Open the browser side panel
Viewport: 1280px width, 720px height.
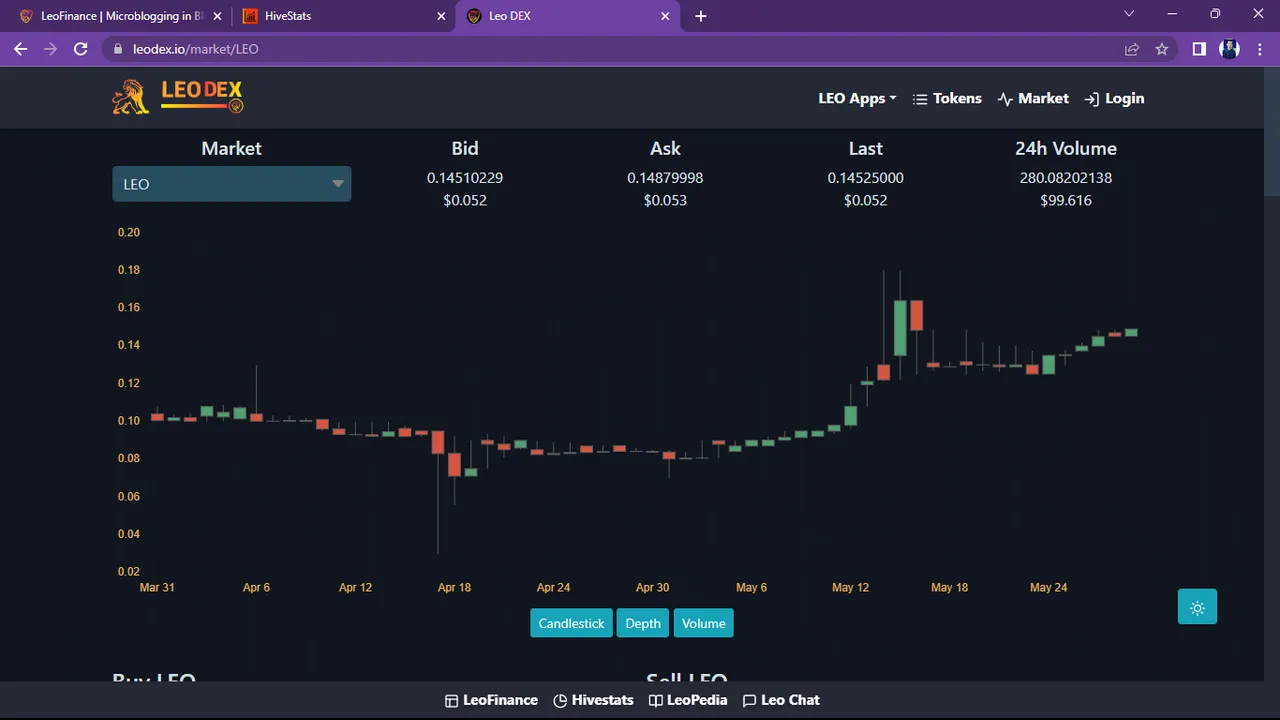click(x=1199, y=49)
